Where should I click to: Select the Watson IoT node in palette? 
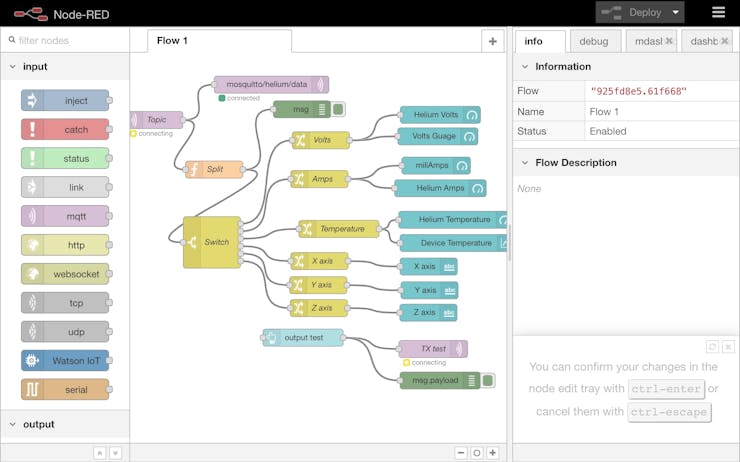point(65,361)
